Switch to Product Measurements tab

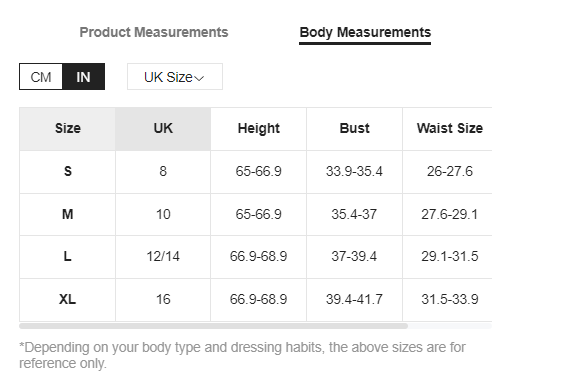154,32
